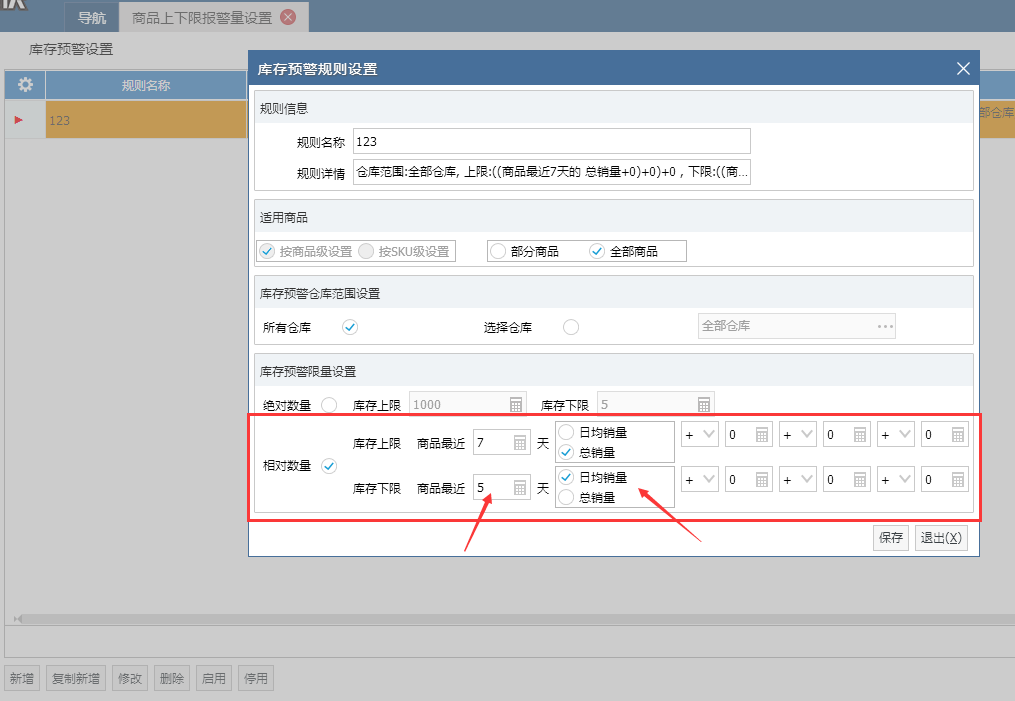Close the 商品上下限报警量设置 tab with red X
The height and width of the screenshot is (701, 1015).
click(288, 17)
